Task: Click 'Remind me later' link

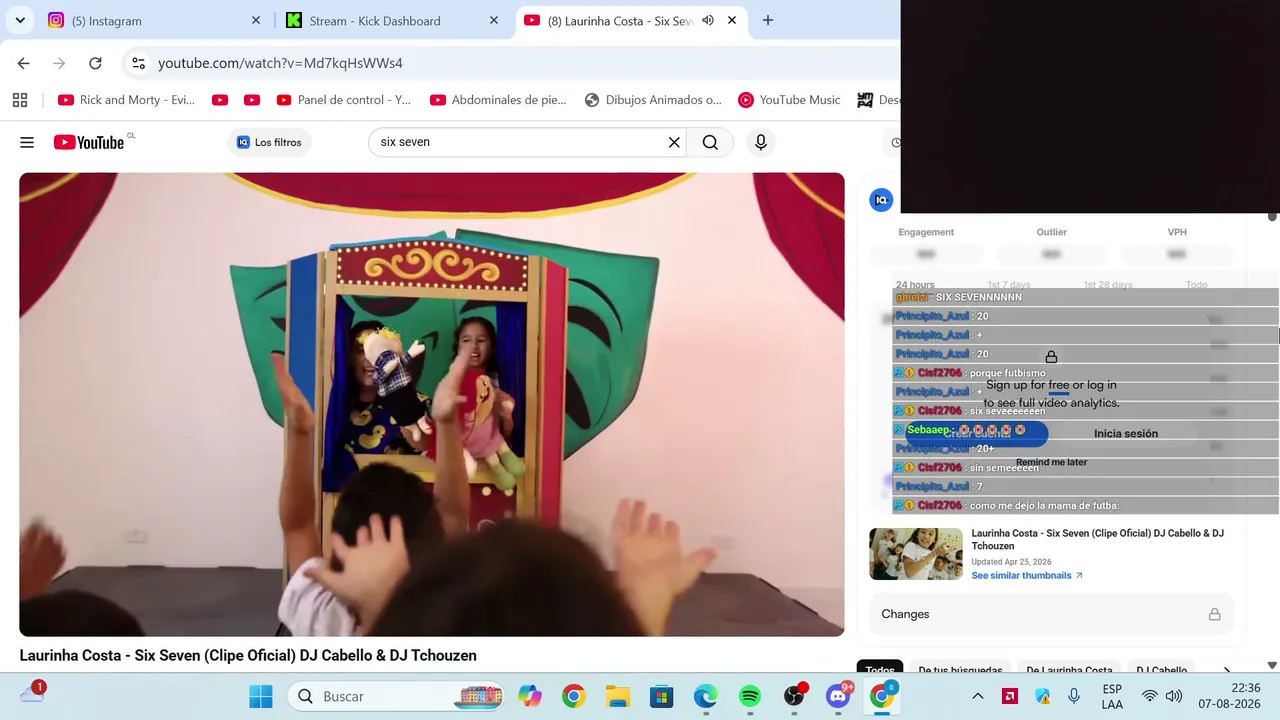Action: pyautogui.click(x=1051, y=462)
